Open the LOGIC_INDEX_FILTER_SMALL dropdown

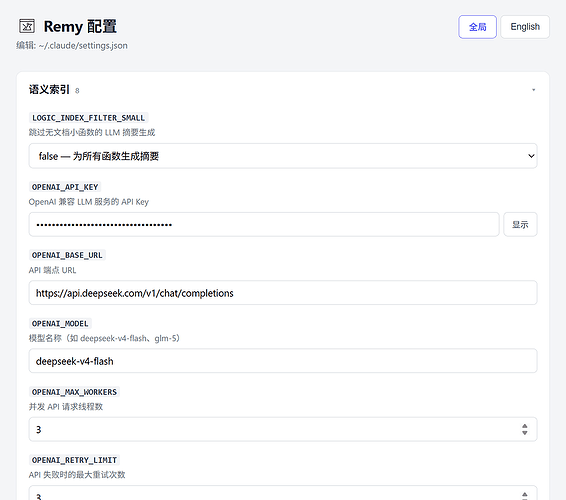(x=283, y=156)
